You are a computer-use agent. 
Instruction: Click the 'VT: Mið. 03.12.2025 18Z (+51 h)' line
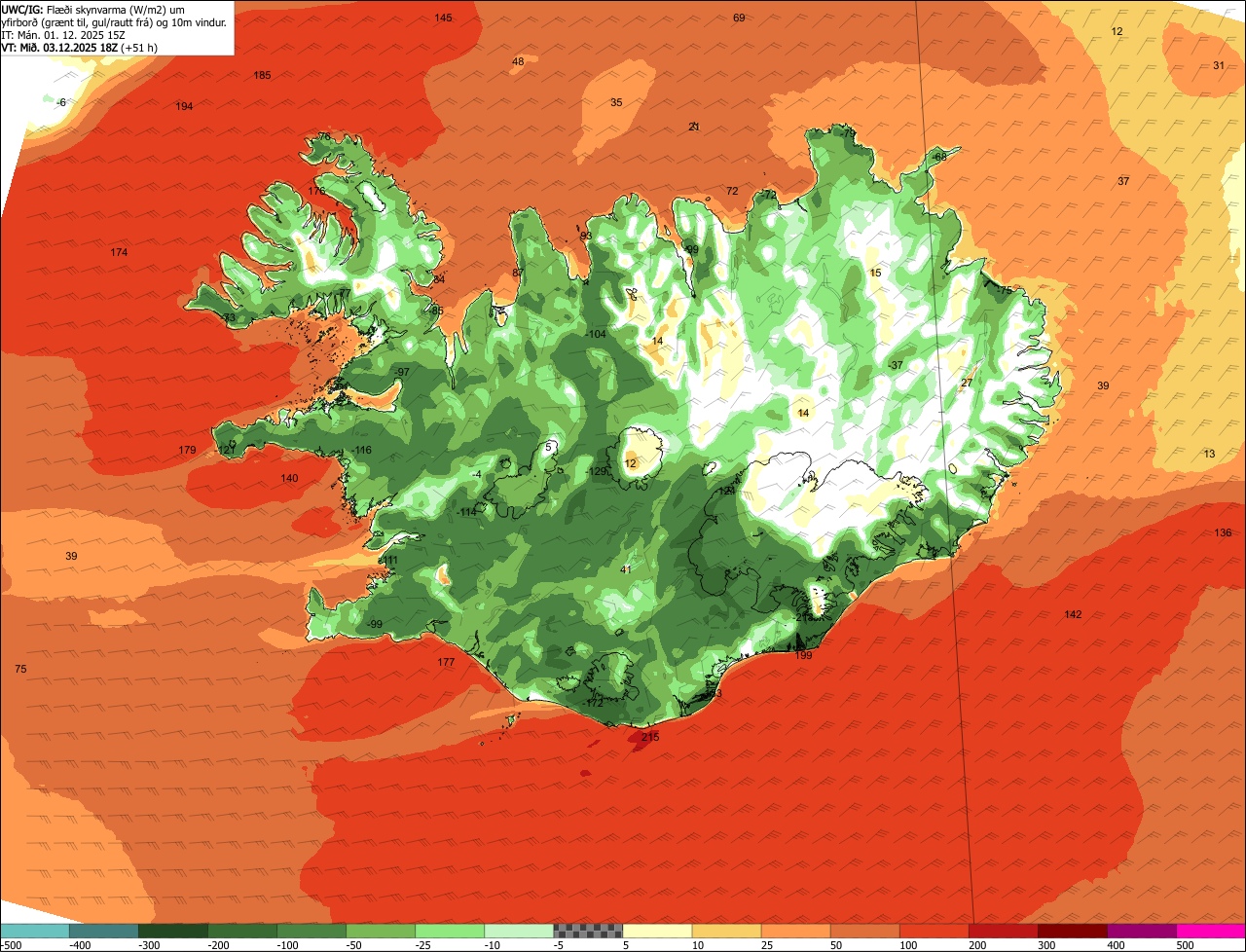(x=80, y=47)
